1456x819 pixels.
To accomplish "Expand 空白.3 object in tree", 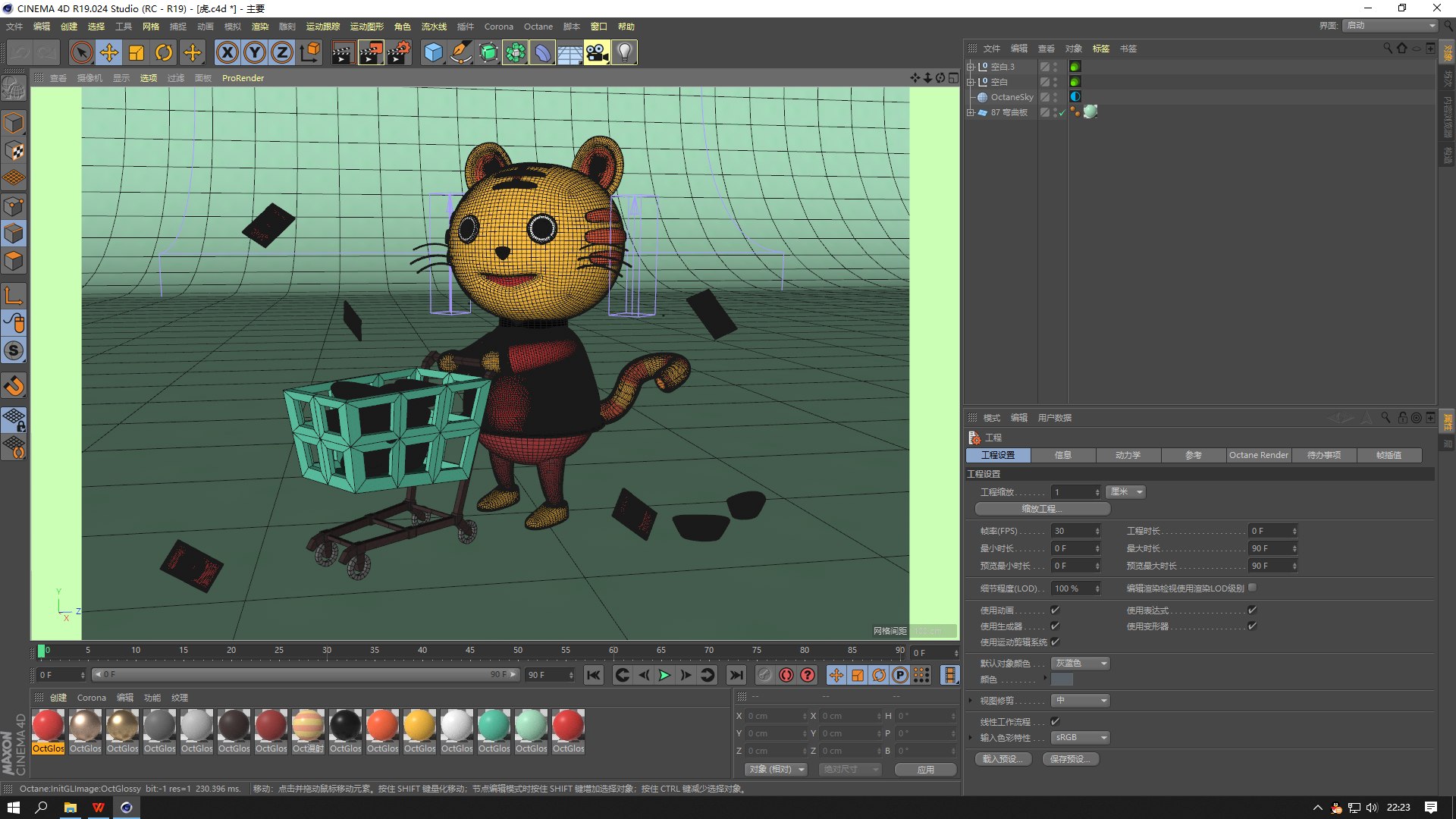I will 970,67.
